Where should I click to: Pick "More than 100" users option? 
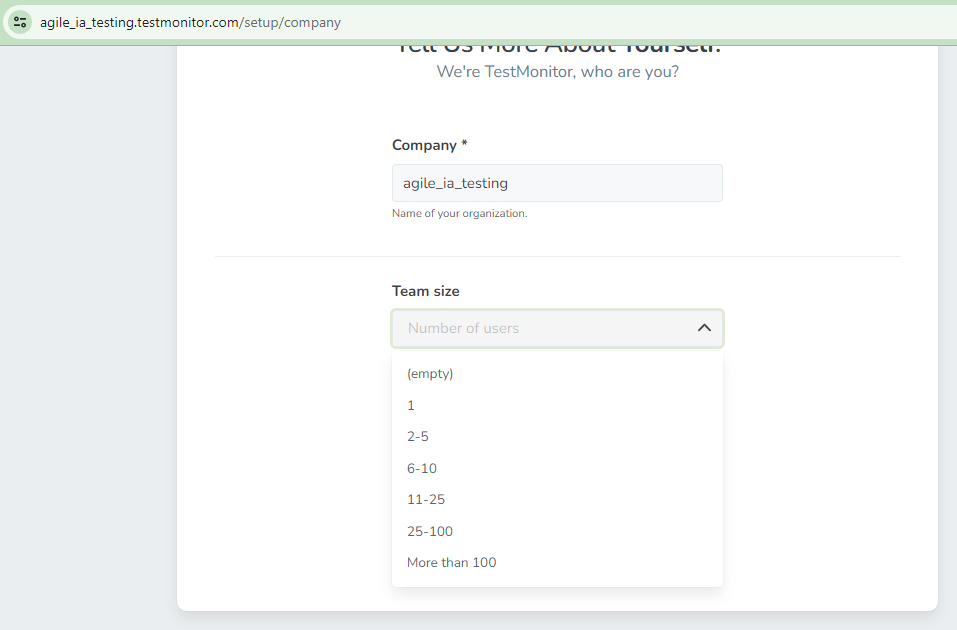click(557, 562)
